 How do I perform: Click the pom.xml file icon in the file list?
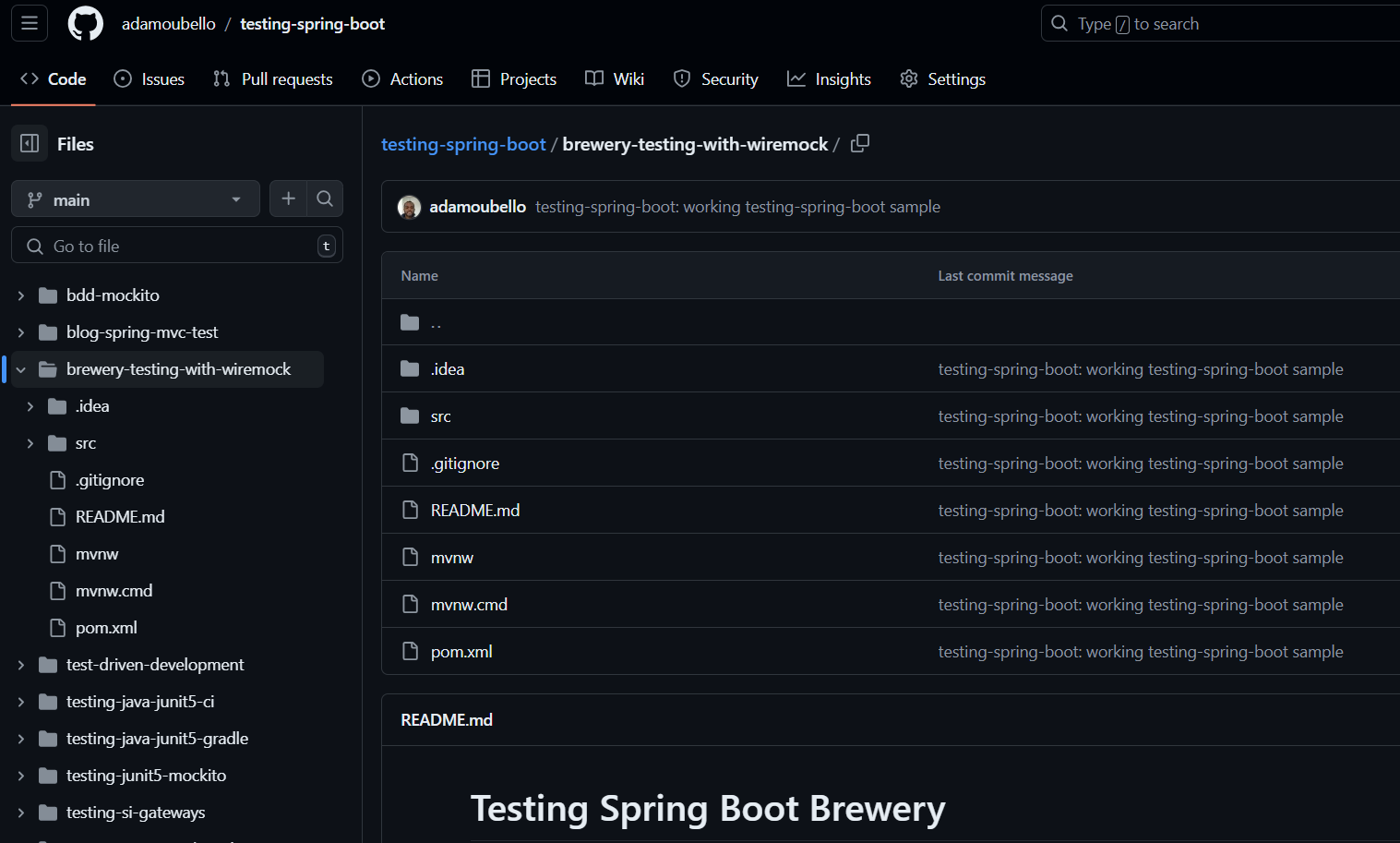tap(411, 651)
